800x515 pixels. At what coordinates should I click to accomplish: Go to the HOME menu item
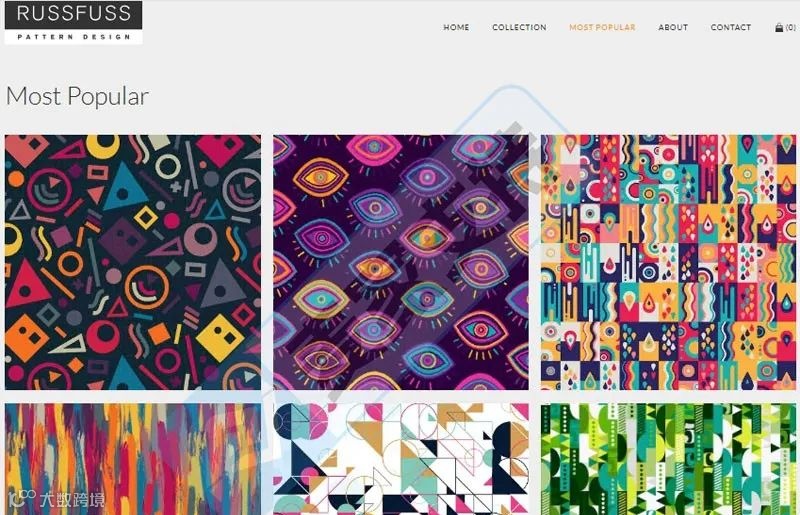click(456, 28)
